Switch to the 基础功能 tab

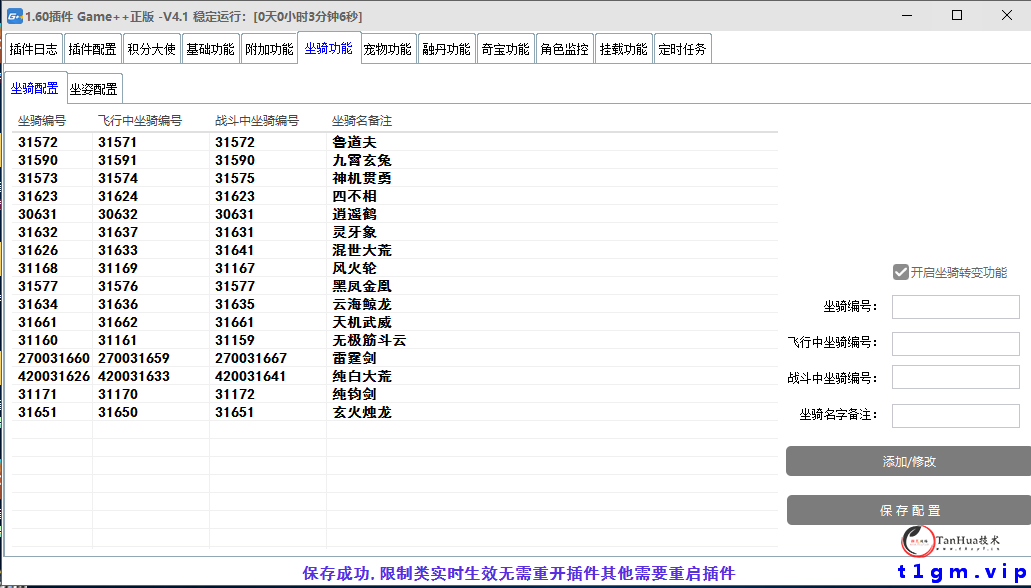tap(210, 47)
